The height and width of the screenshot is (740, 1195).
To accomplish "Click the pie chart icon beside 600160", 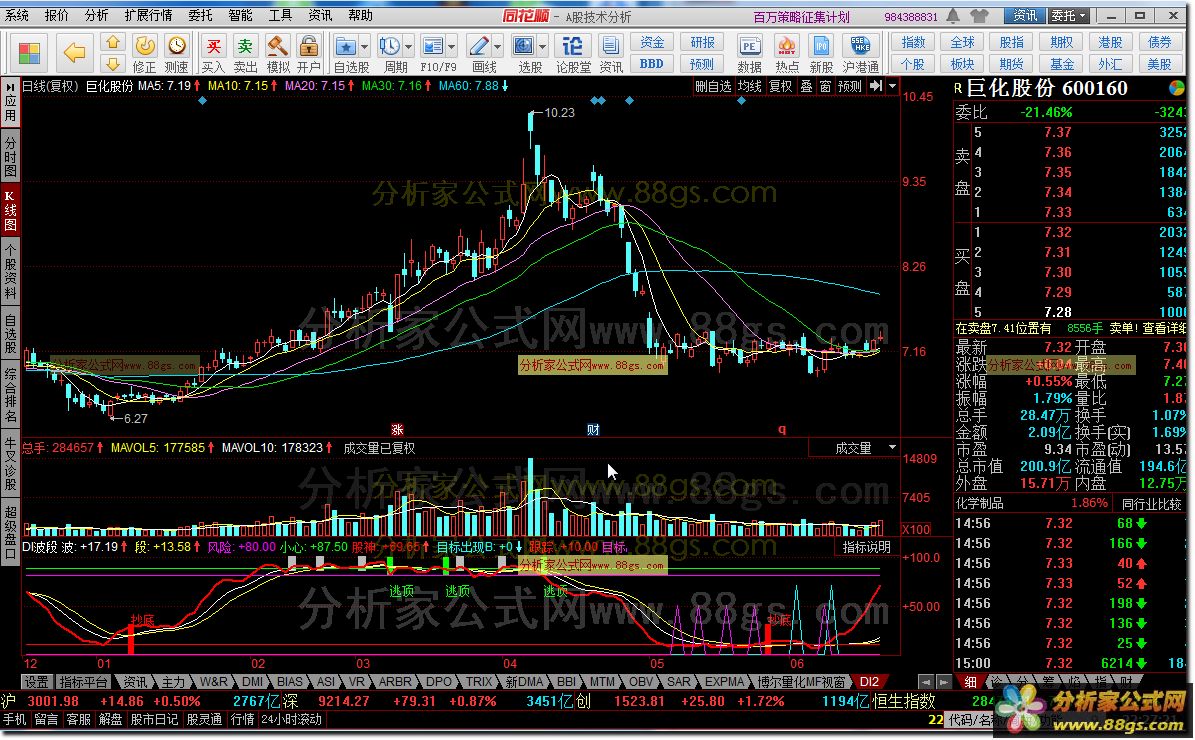I will 1177,88.
